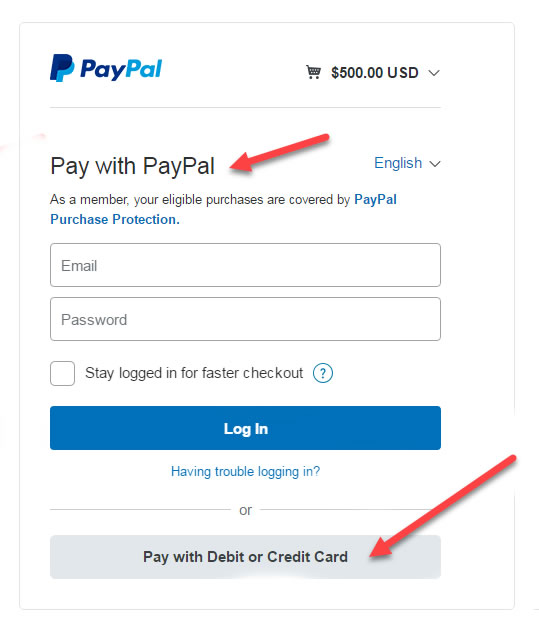This screenshot has width=539, height=637.
Task: Click the shopping cart icon
Action: (313, 72)
